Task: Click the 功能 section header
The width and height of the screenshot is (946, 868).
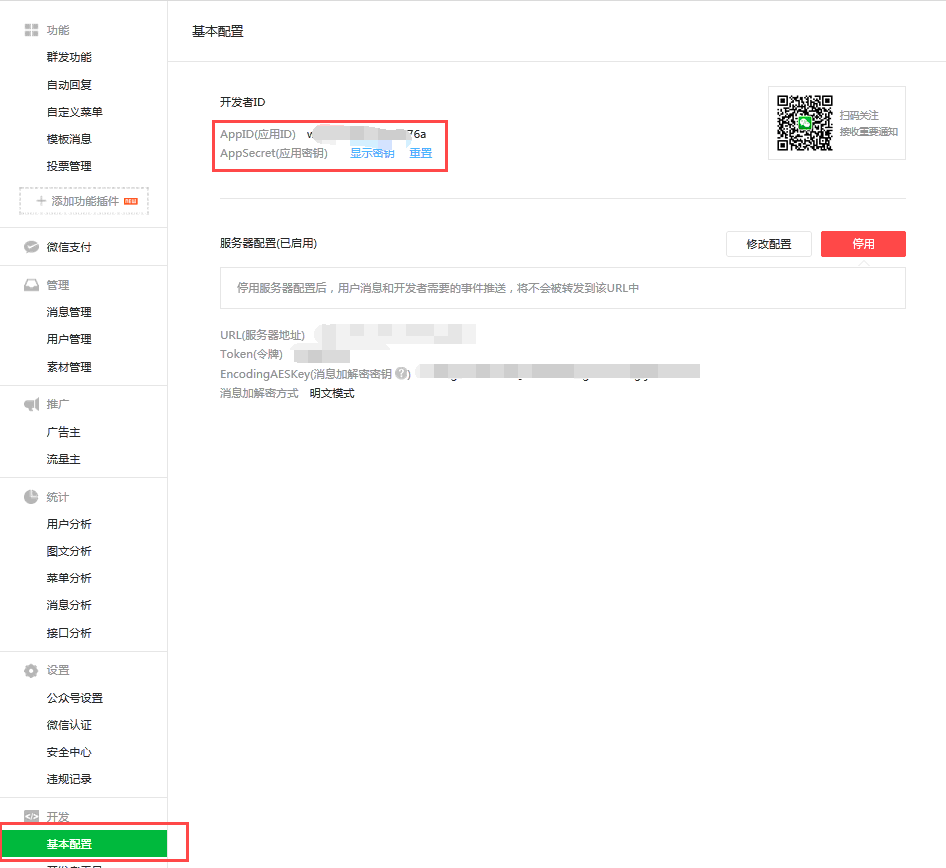Action: click(58, 30)
